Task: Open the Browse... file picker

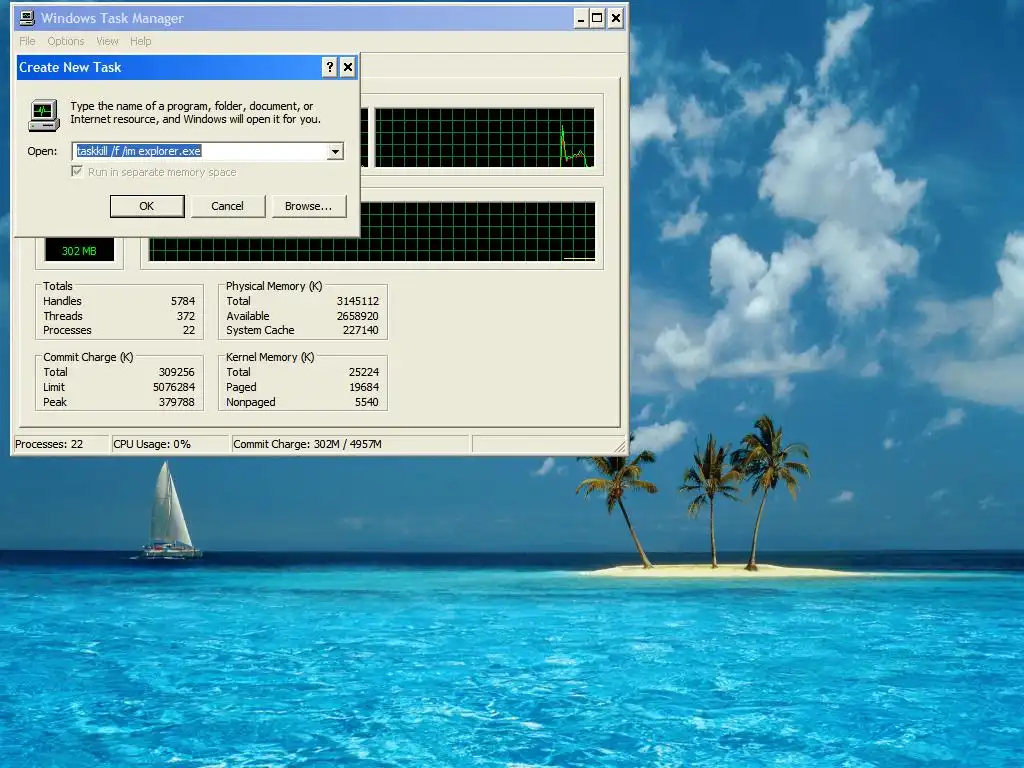Action: pos(308,206)
